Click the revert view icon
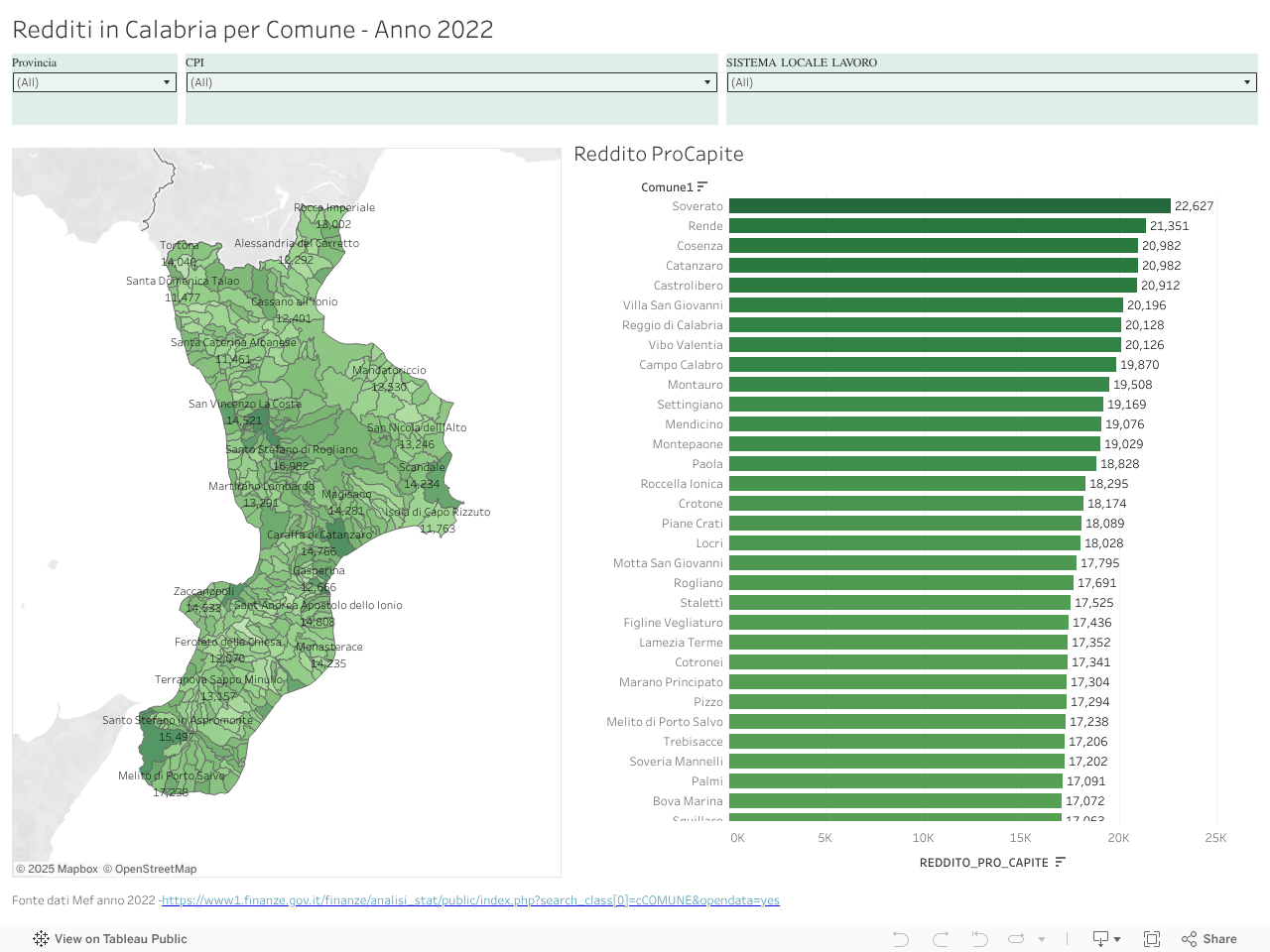Viewport: 1270px width, 952px height. tap(979, 939)
